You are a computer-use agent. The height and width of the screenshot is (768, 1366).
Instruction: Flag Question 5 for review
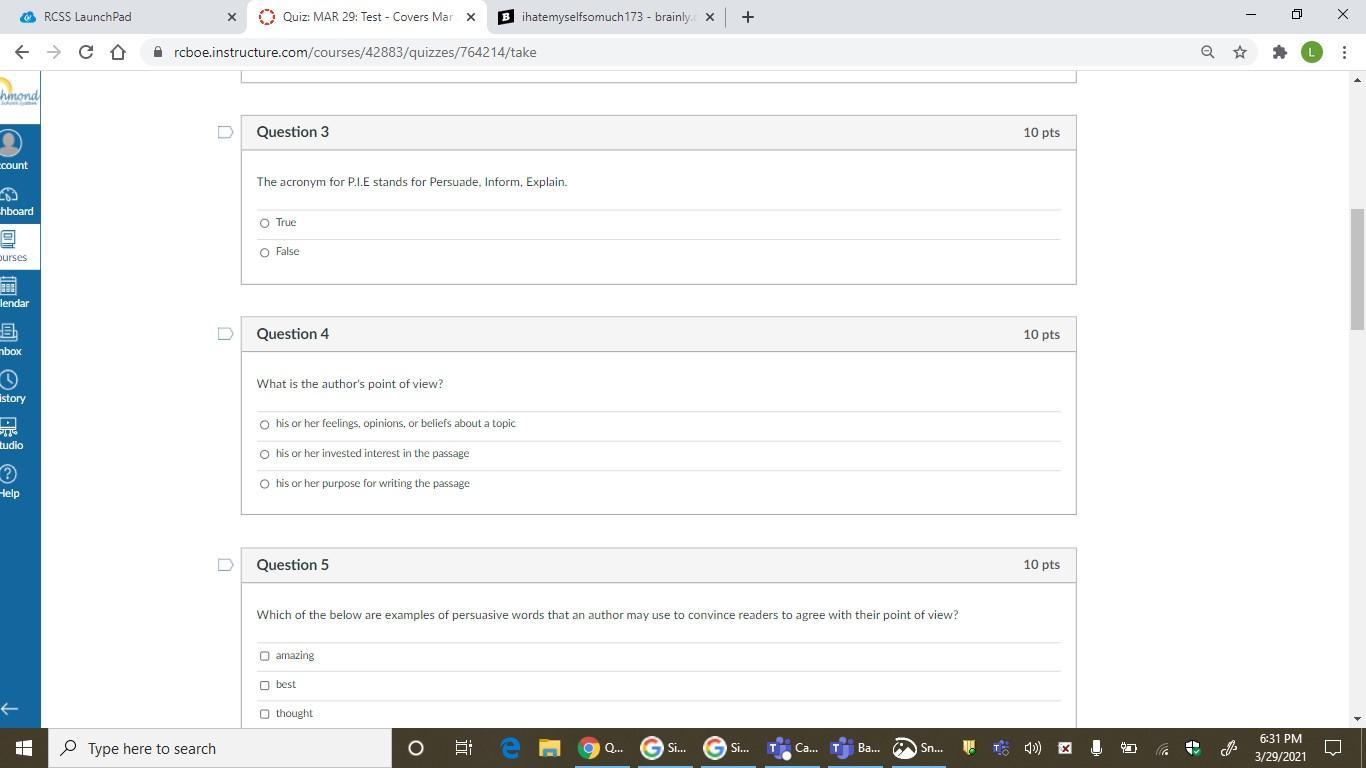(225, 565)
